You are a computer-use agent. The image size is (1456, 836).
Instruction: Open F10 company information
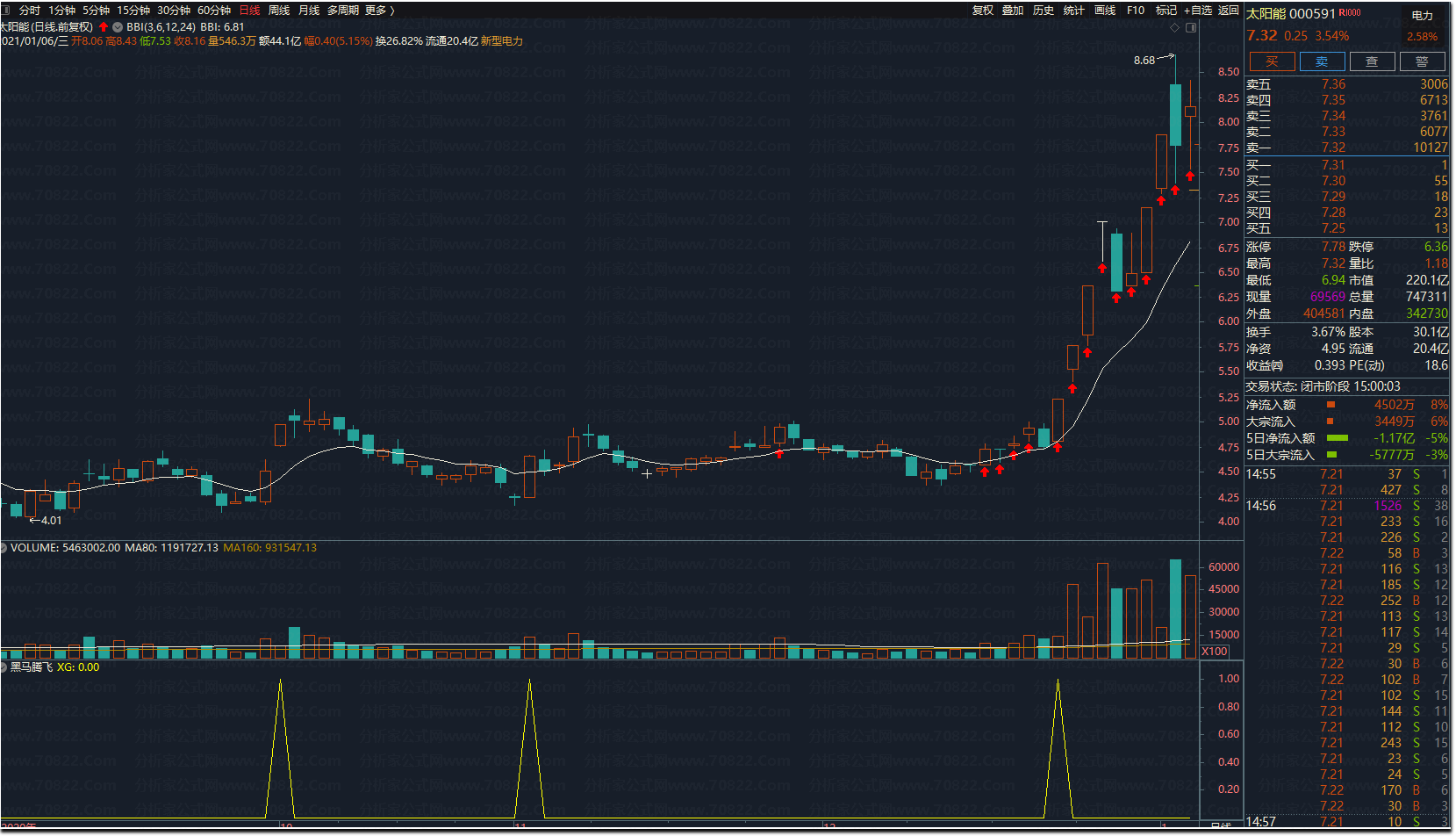pyautogui.click(x=1136, y=11)
